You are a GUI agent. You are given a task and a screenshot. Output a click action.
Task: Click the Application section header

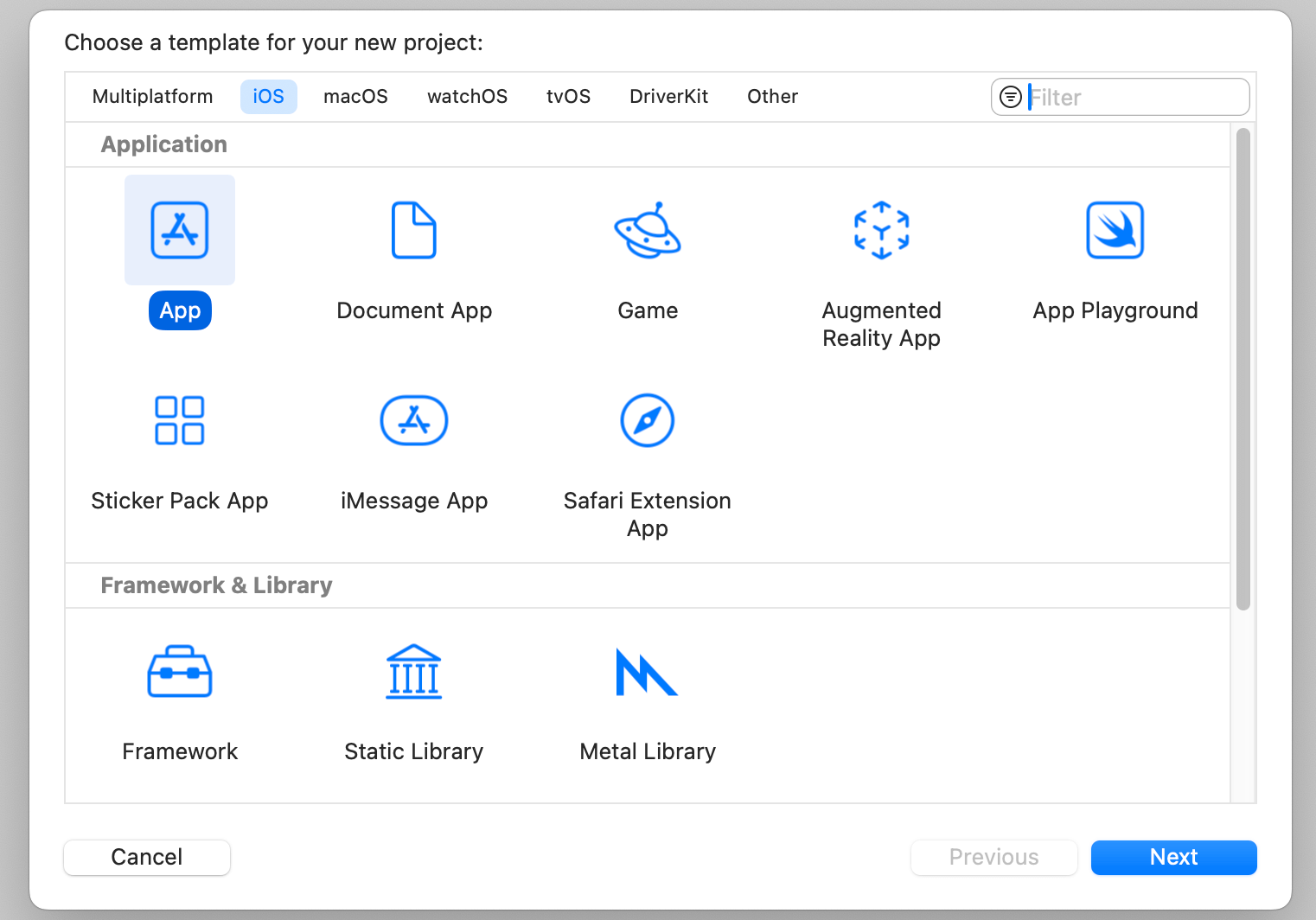[x=164, y=144]
